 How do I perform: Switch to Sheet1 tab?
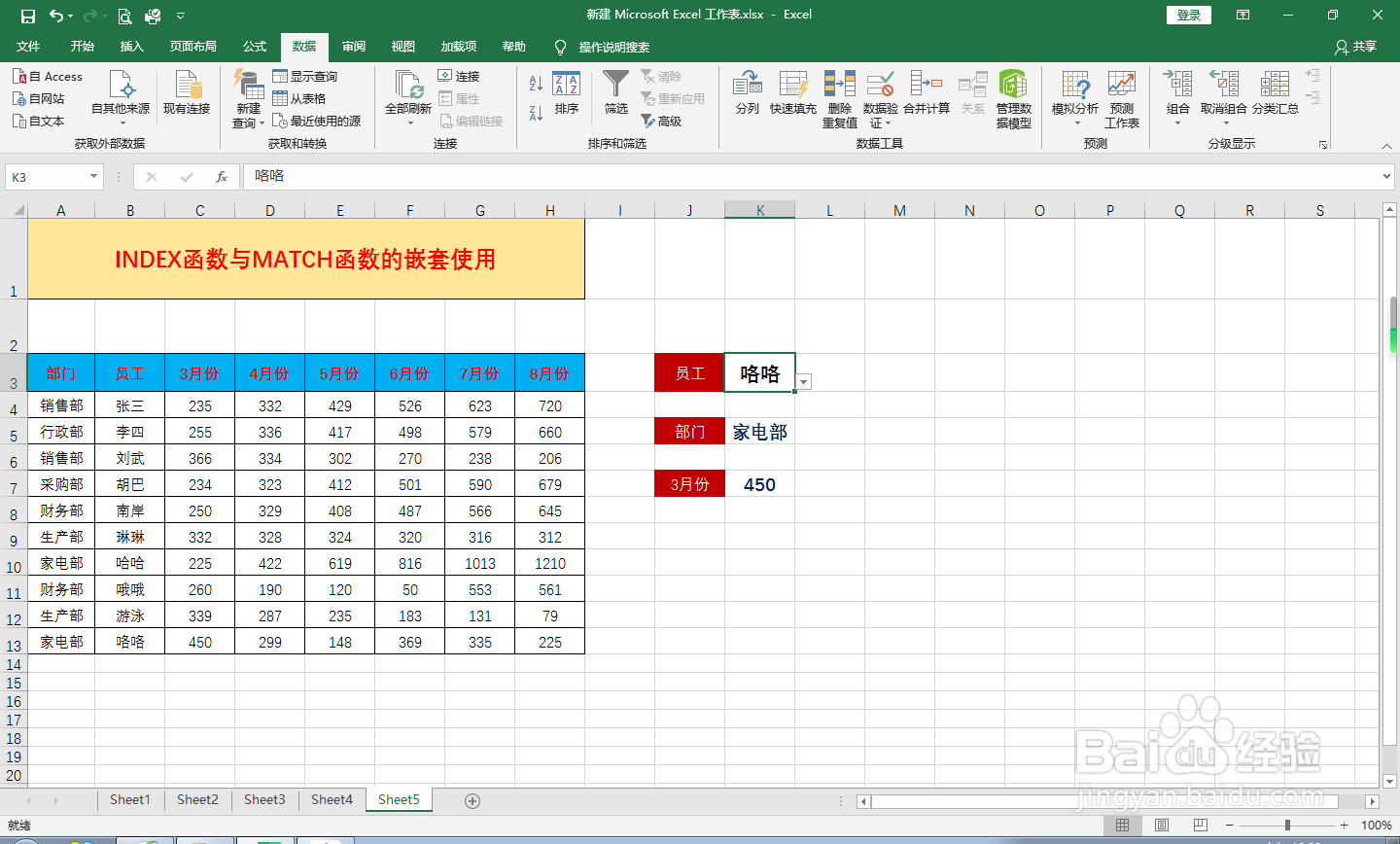click(x=130, y=799)
